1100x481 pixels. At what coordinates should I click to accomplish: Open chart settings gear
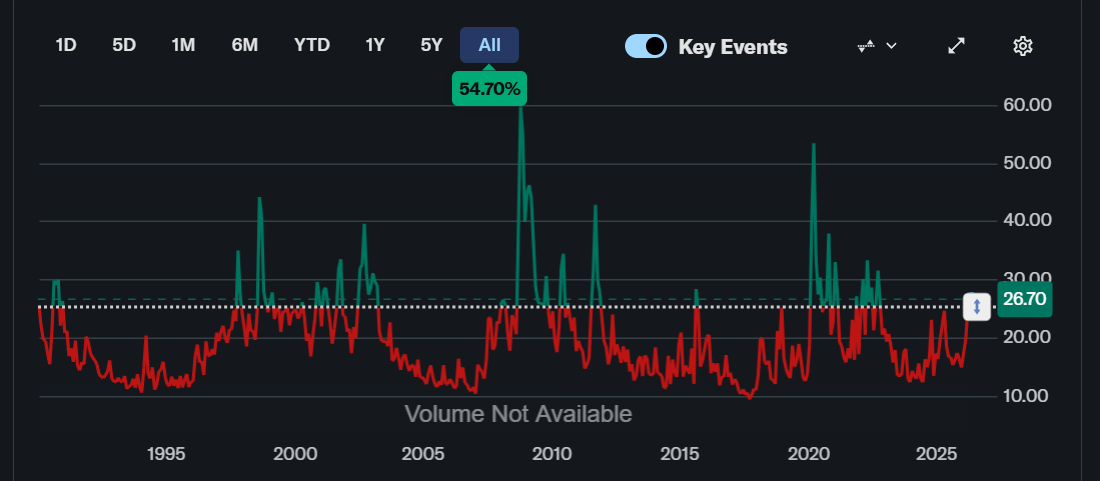coord(1023,46)
